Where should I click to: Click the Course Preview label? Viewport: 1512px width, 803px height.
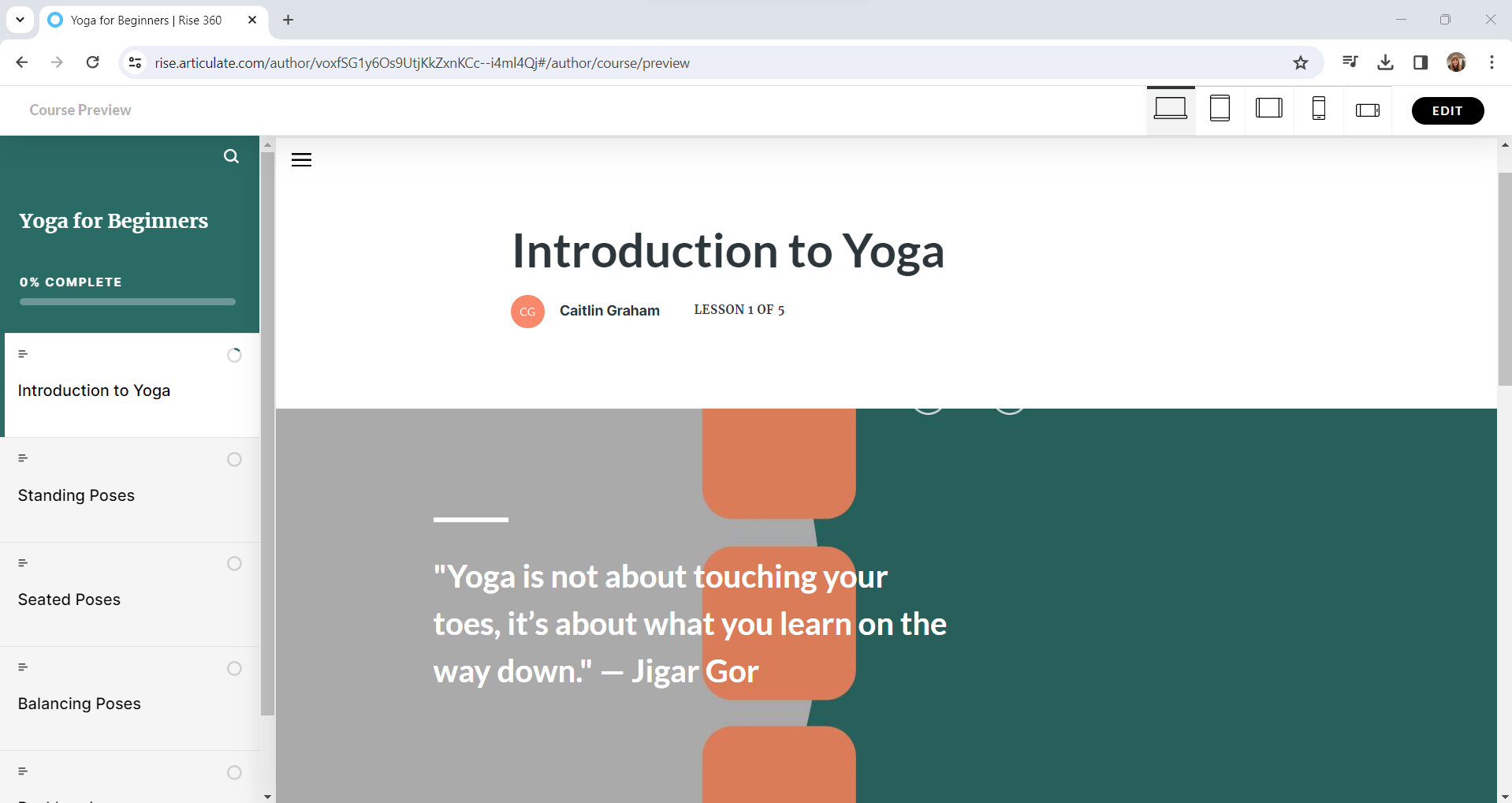[80, 110]
